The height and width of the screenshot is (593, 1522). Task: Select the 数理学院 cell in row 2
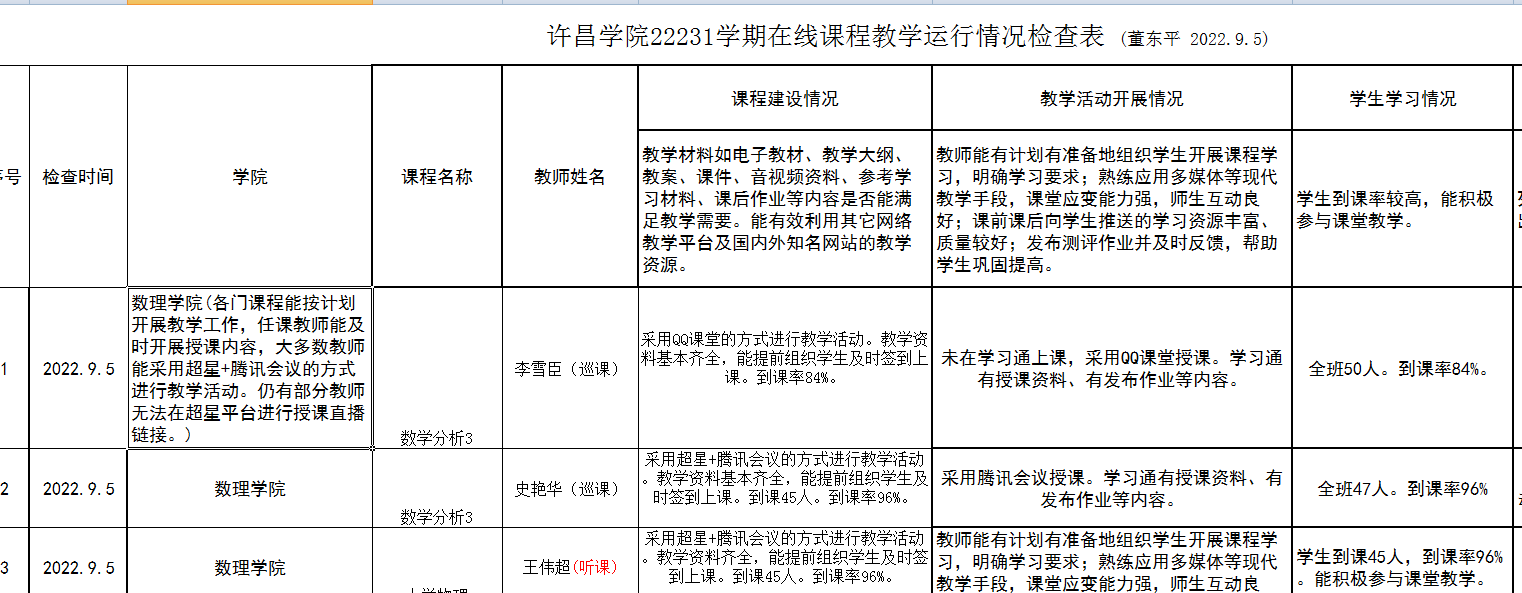pyautogui.click(x=250, y=489)
